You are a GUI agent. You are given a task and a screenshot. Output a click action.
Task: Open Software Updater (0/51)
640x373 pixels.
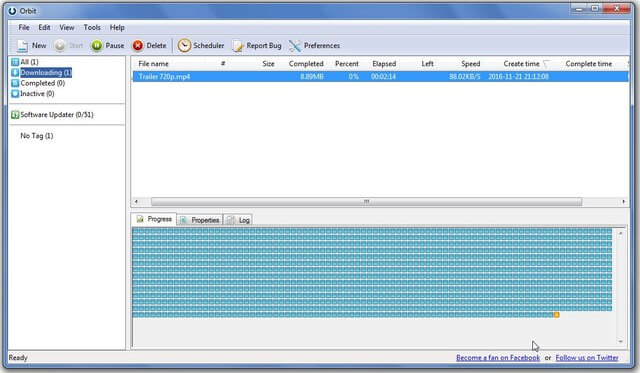(57, 115)
